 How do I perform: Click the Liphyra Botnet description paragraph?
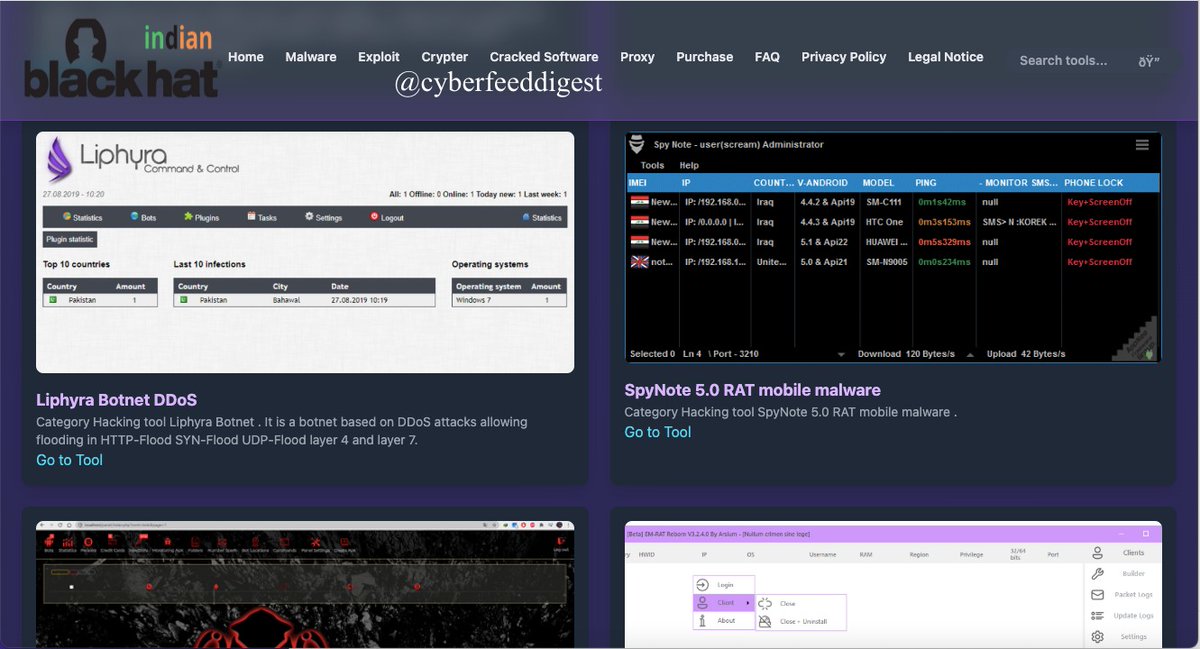click(x=283, y=431)
